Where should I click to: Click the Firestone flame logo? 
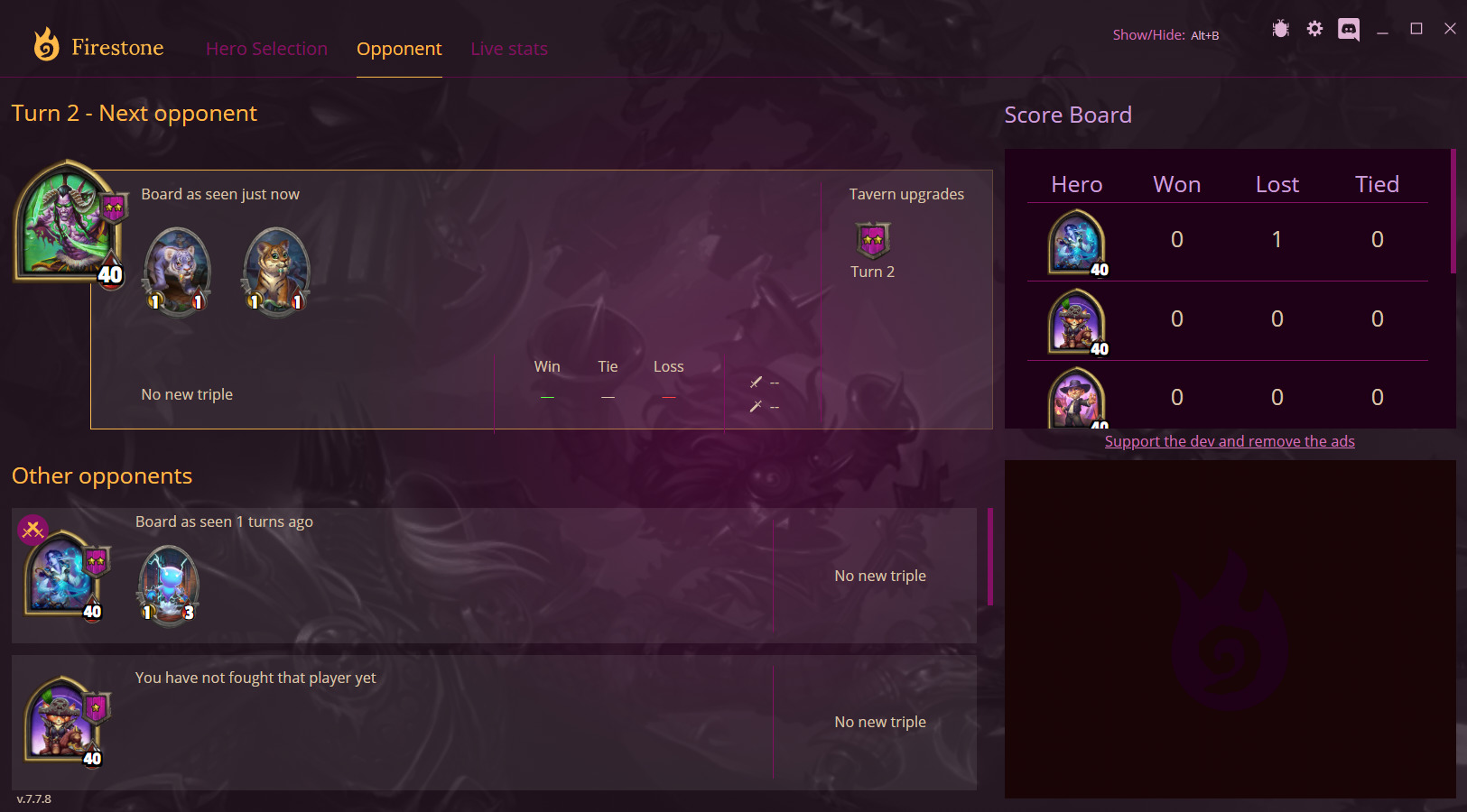click(x=46, y=44)
